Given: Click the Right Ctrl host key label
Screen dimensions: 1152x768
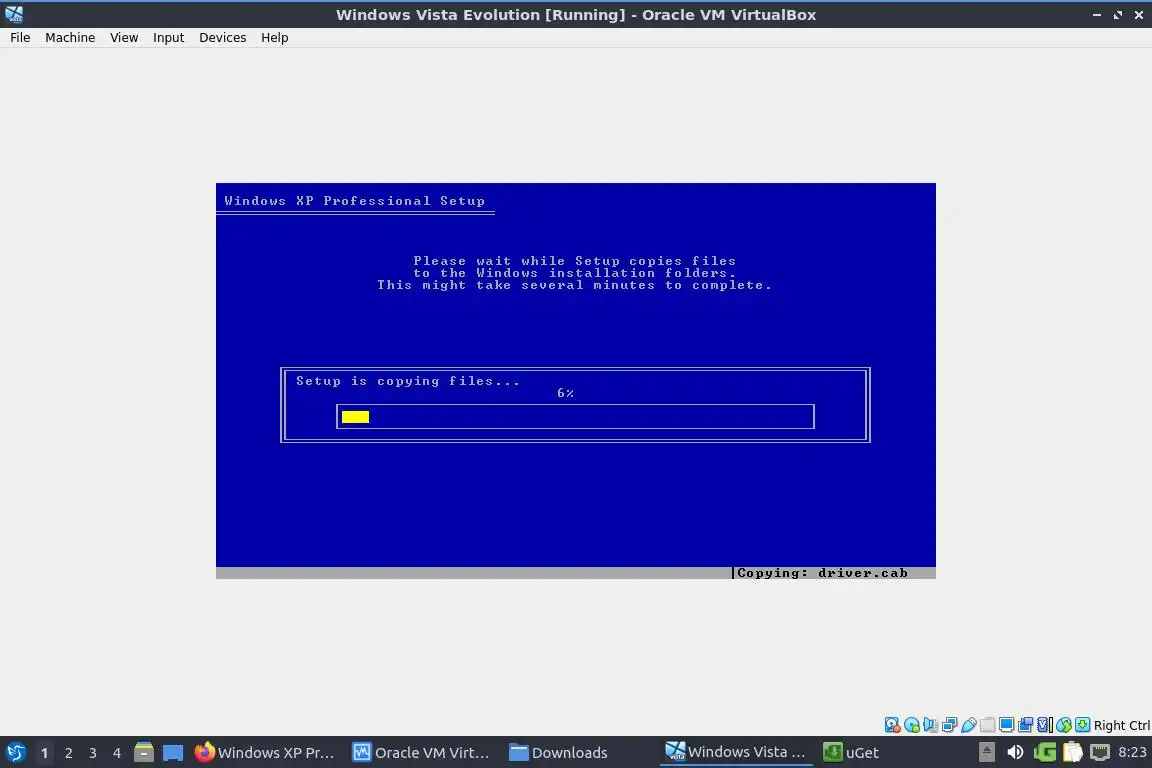Looking at the screenshot, I should (x=1122, y=725).
